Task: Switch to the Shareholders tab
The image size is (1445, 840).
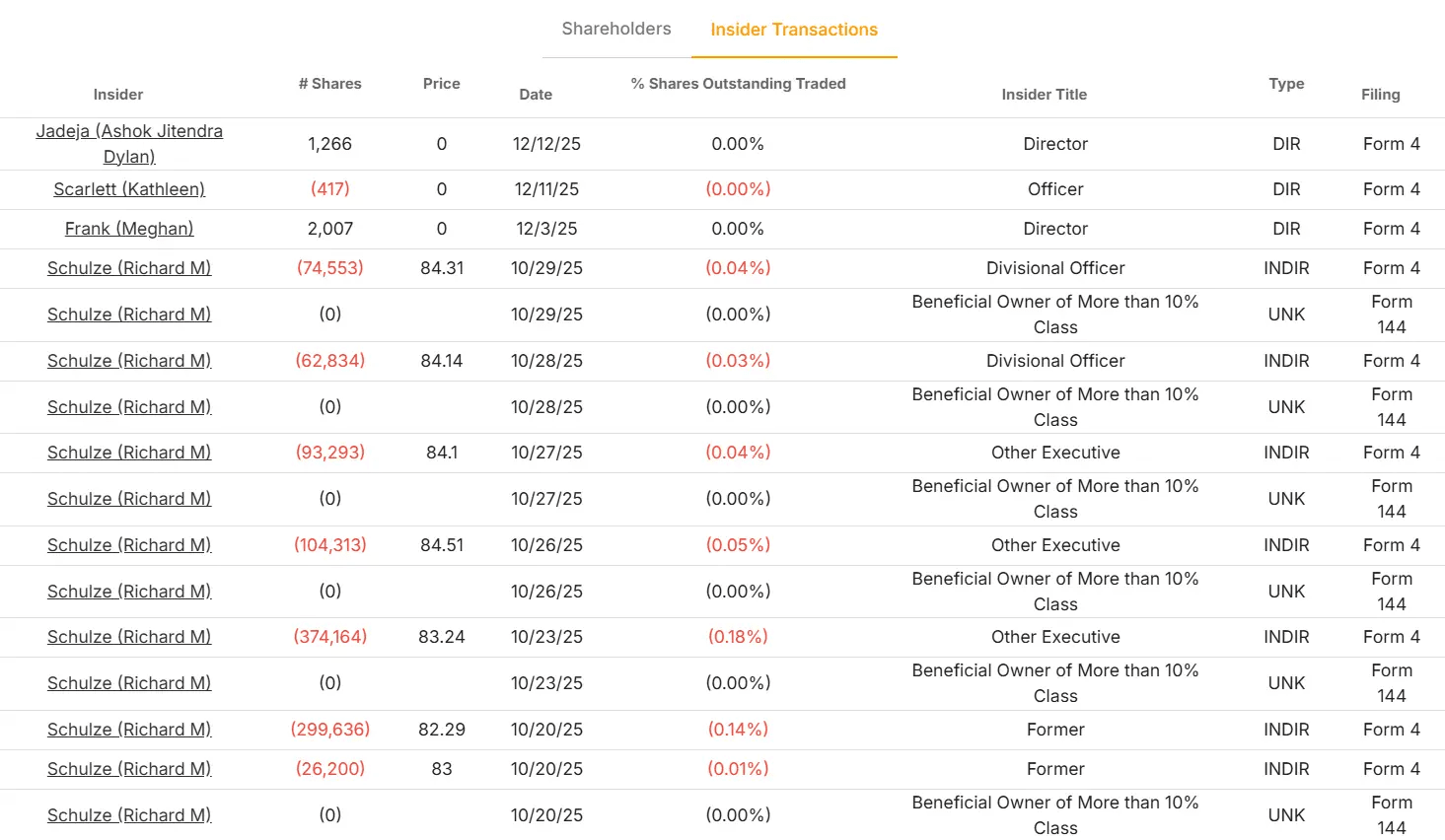Action: point(616,30)
